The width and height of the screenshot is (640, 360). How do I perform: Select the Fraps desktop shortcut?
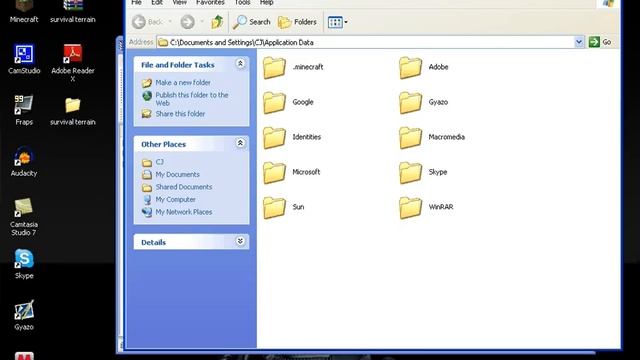tap(24, 110)
